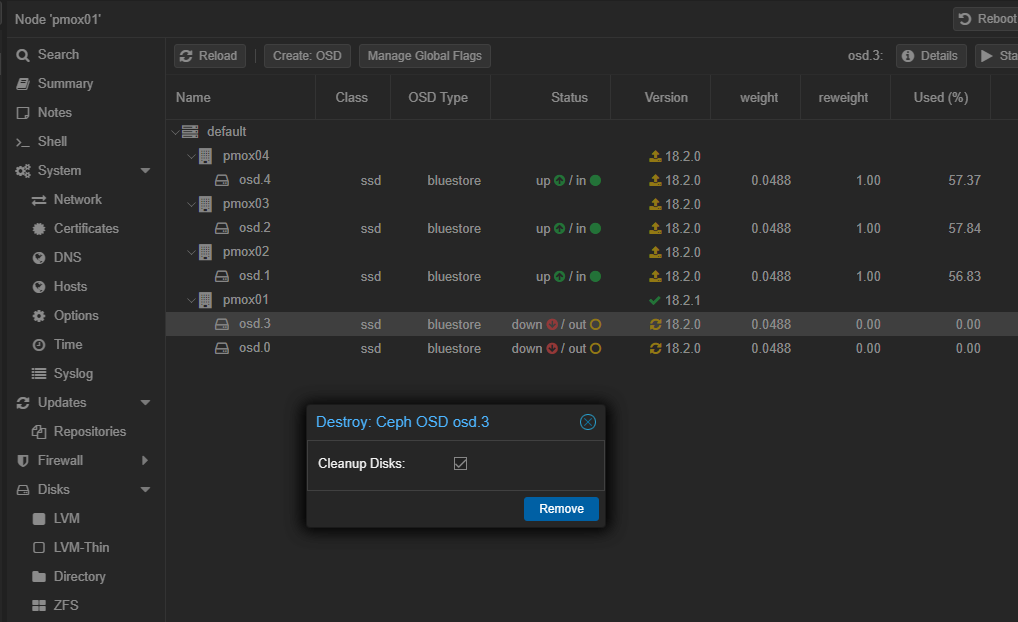Click the red down status icon for osd.3
1018x622 pixels.
click(x=551, y=325)
